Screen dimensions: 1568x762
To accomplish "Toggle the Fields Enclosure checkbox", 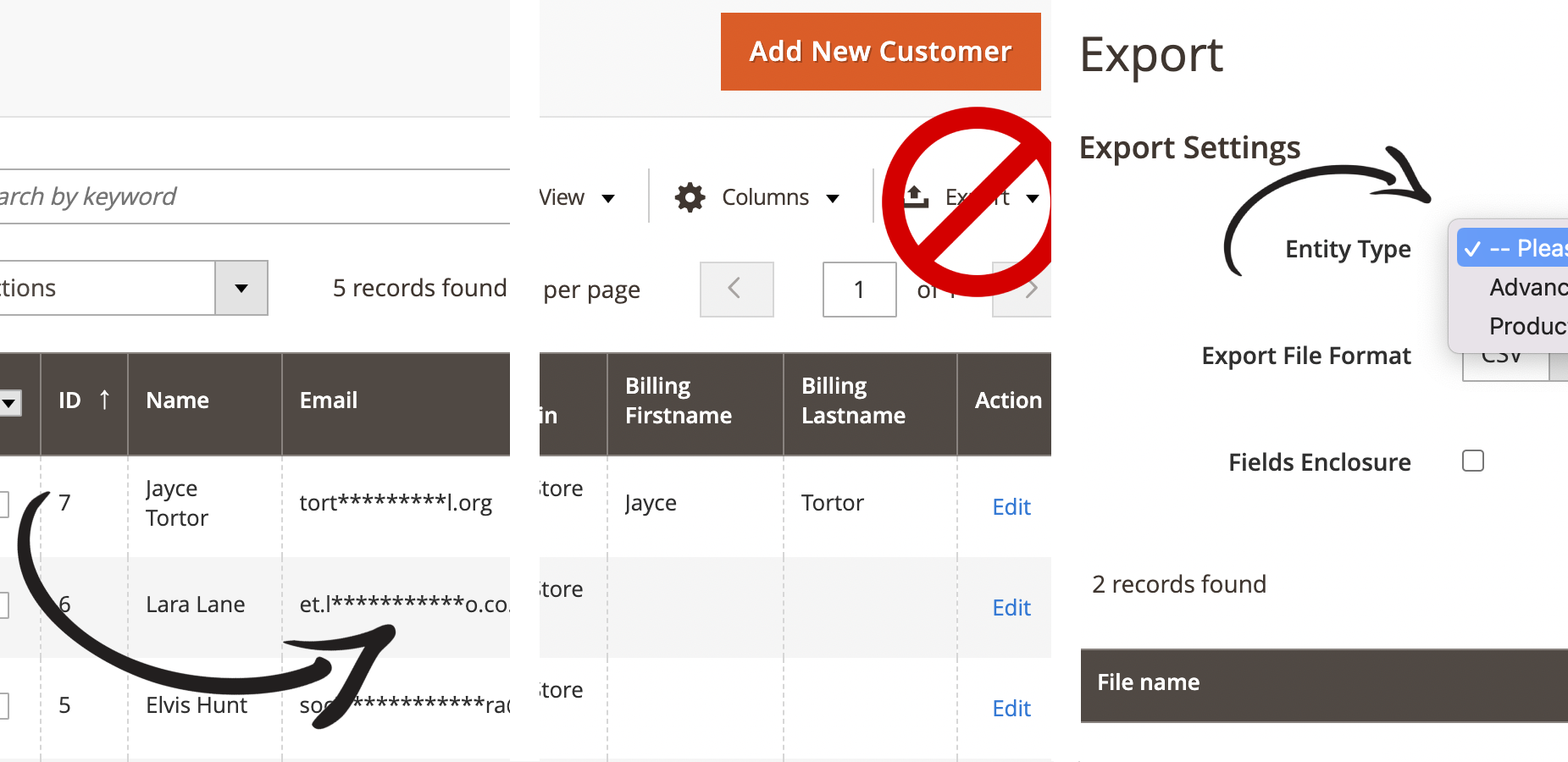I will point(1473,461).
